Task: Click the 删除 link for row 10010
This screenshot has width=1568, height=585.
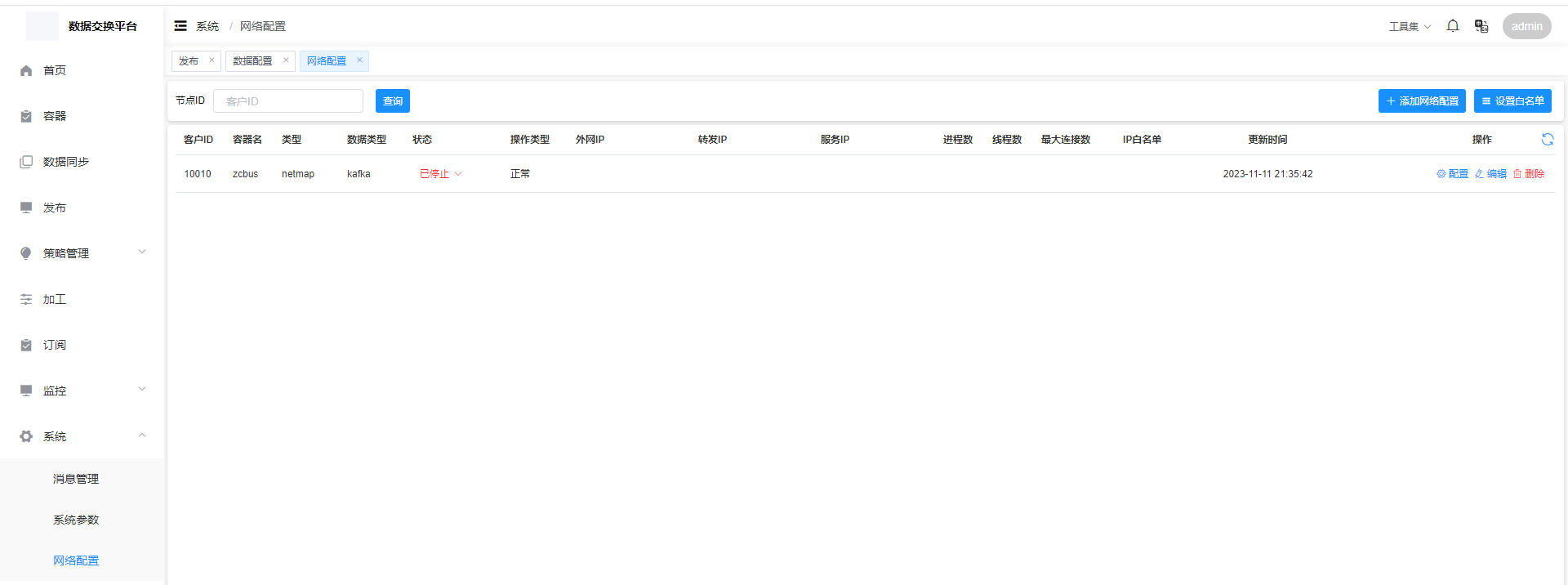Action: [x=1529, y=174]
